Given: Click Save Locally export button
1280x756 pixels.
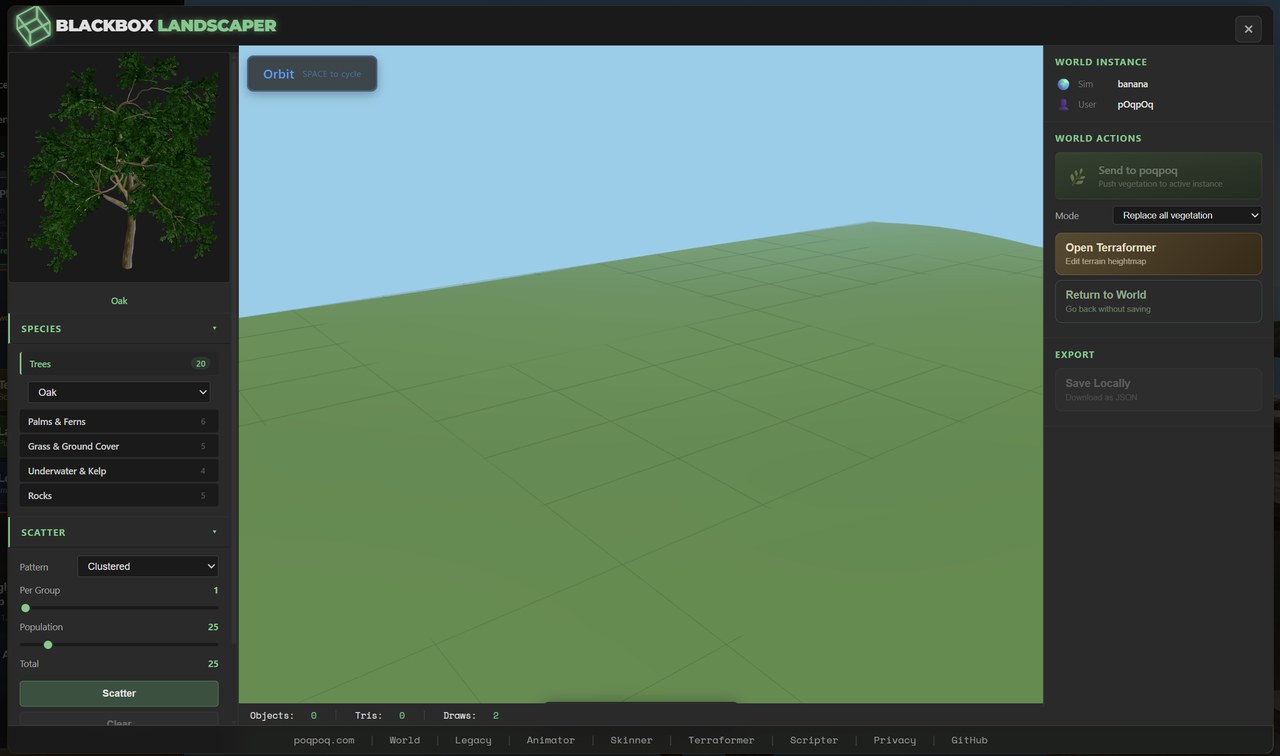Looking at the screenshot, I should tap(1158, 389).
